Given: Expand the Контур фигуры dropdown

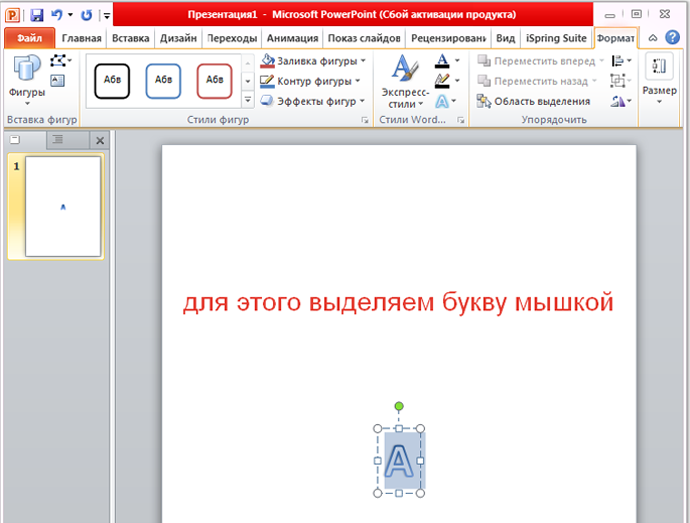Looking at the screenshot, I should 357,81.
